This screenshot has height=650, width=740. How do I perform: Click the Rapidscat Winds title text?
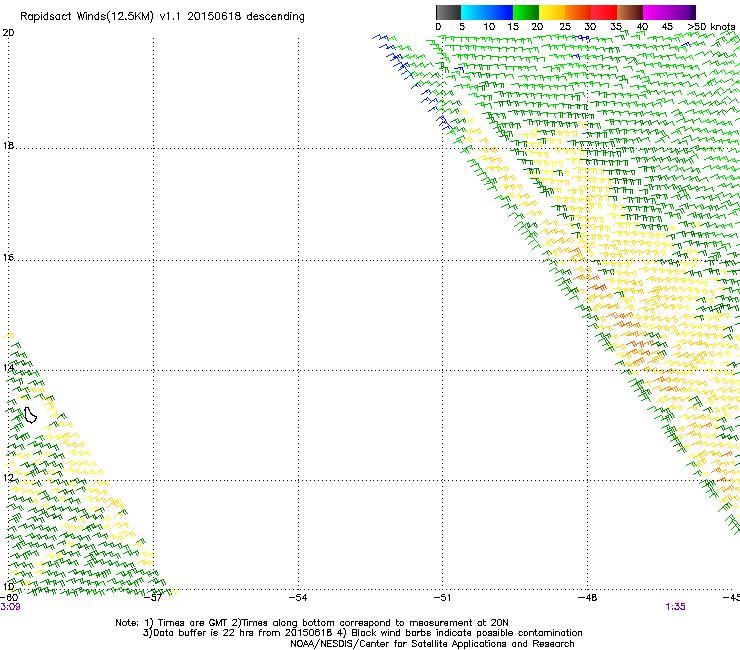pos(162,17)
